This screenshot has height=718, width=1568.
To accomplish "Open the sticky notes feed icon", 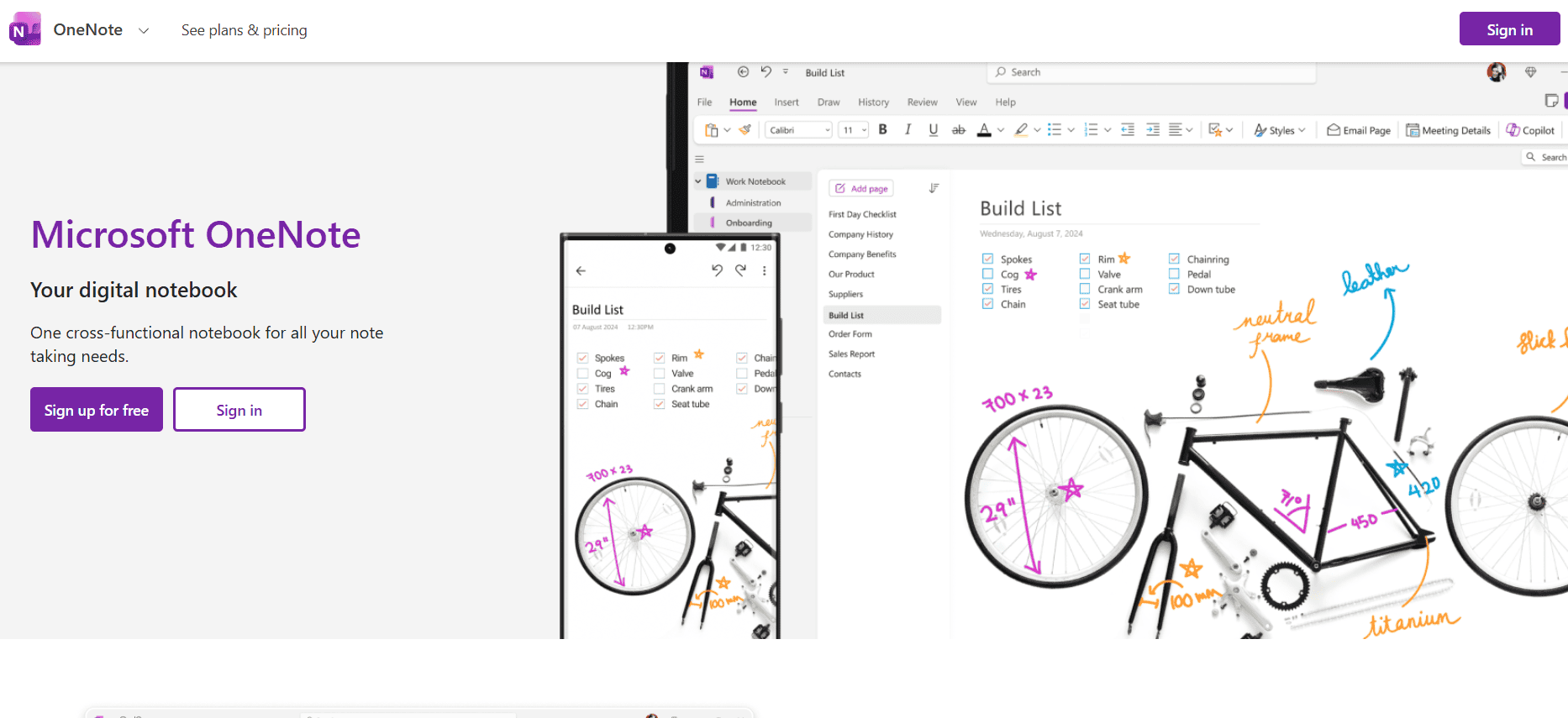I will [x=1551, y=101].
